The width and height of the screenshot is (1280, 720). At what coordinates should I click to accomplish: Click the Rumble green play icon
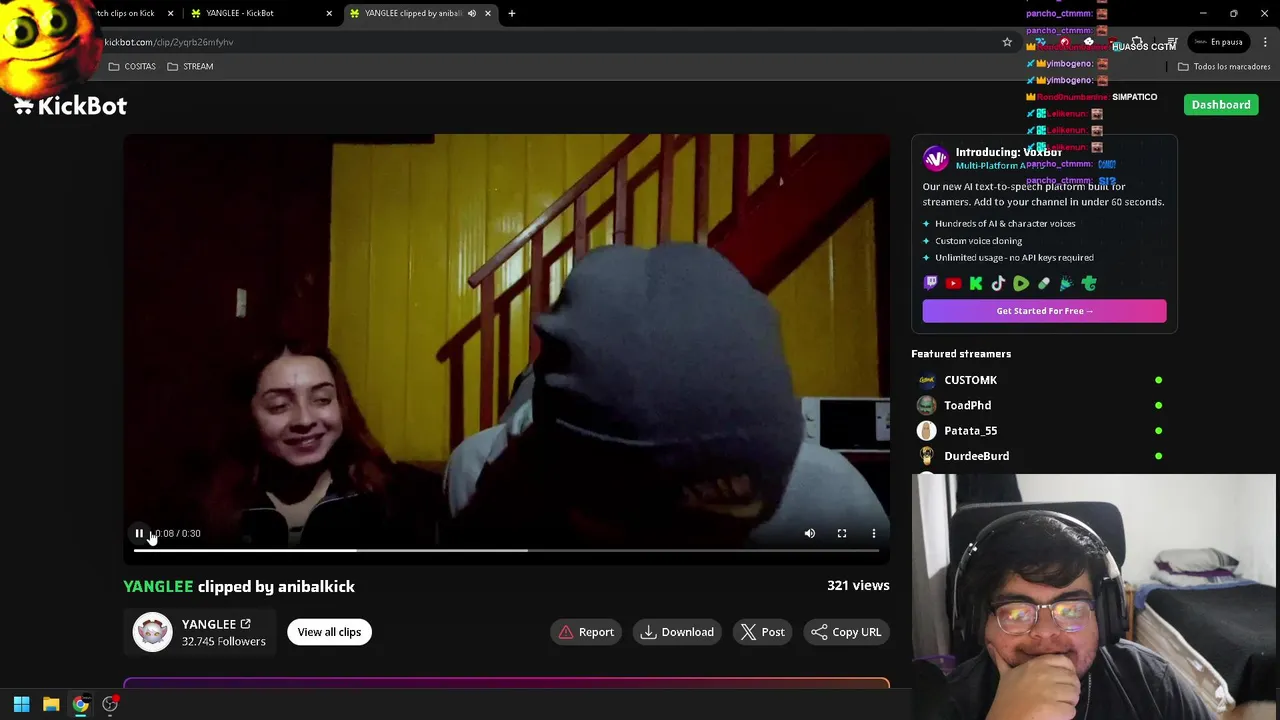(x=1021, y=284)
